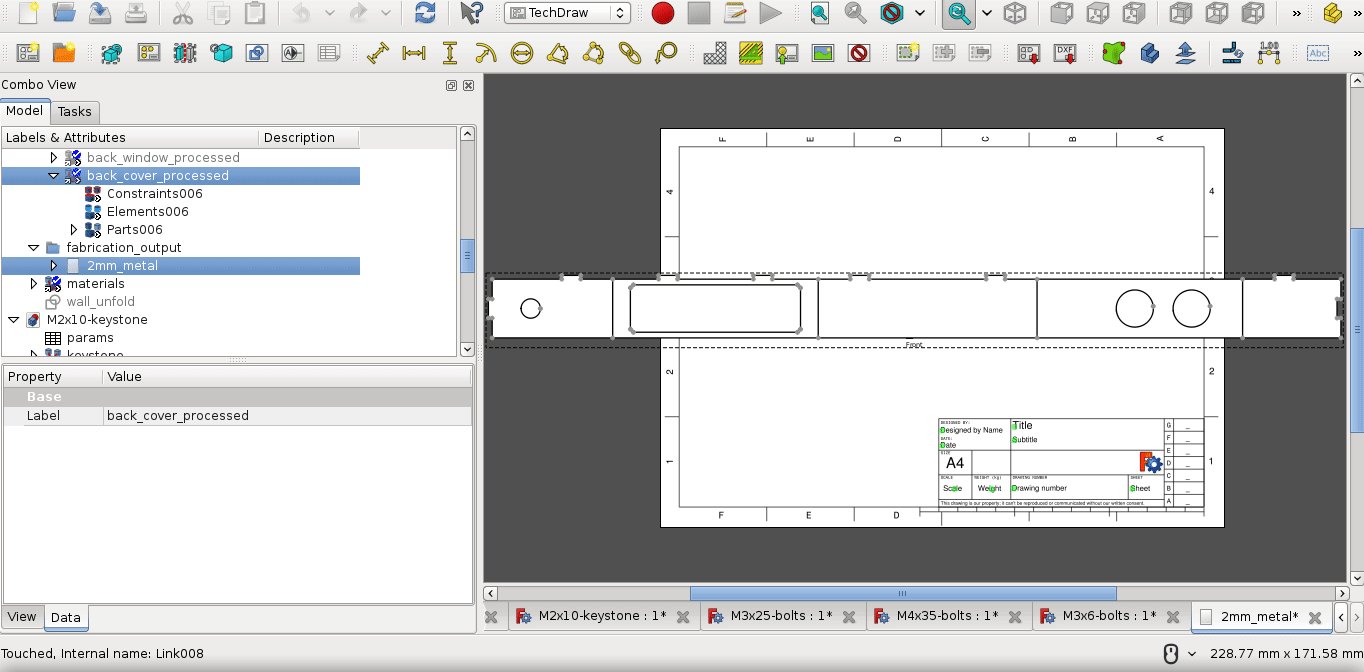Open the draw style dropdown arrow
Screen dimensions: 1364x672
point(920,14)
